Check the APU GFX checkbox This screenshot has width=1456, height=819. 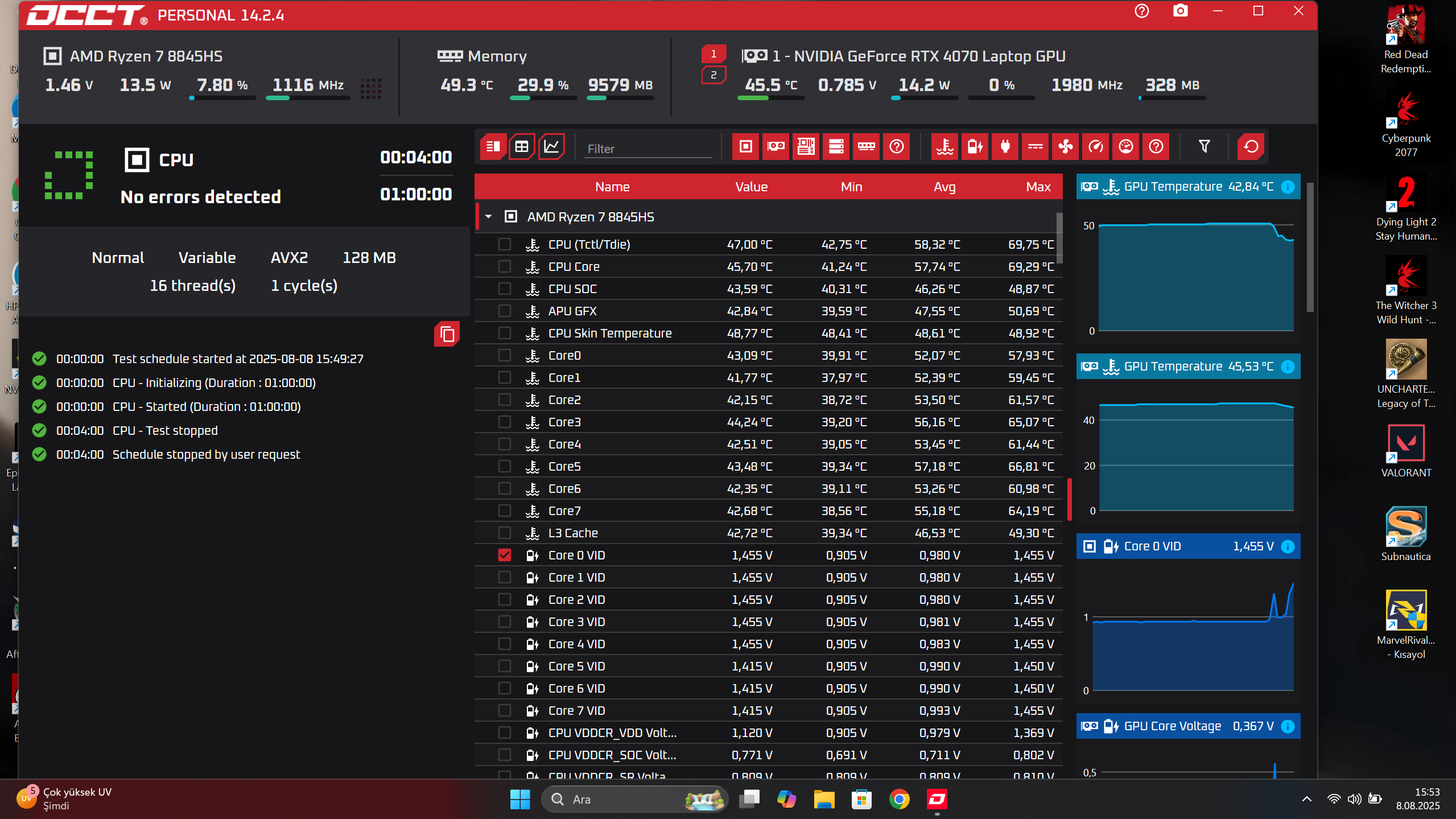pos(505,311)
